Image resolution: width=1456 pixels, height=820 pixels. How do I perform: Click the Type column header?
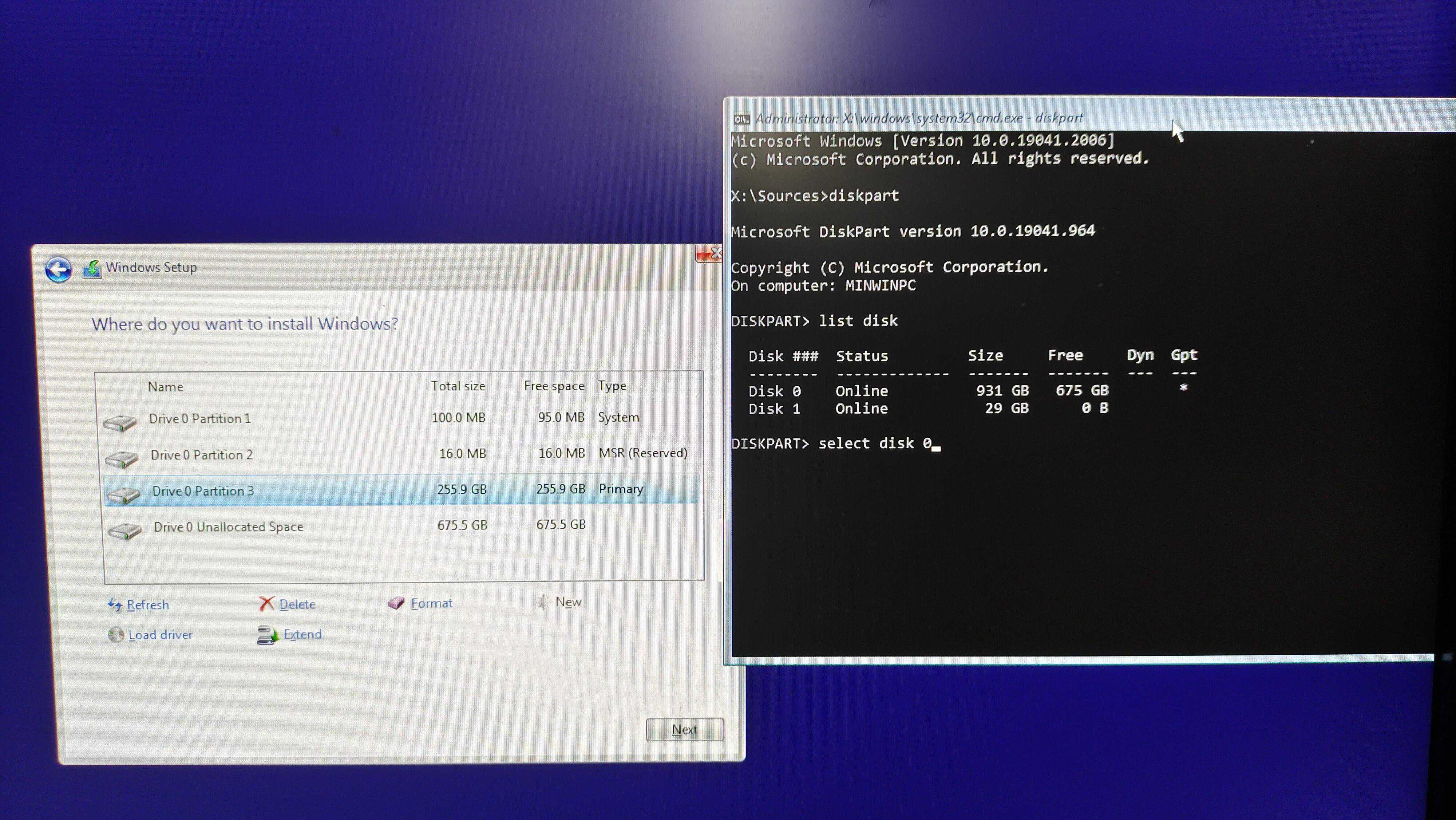(612, 386)
